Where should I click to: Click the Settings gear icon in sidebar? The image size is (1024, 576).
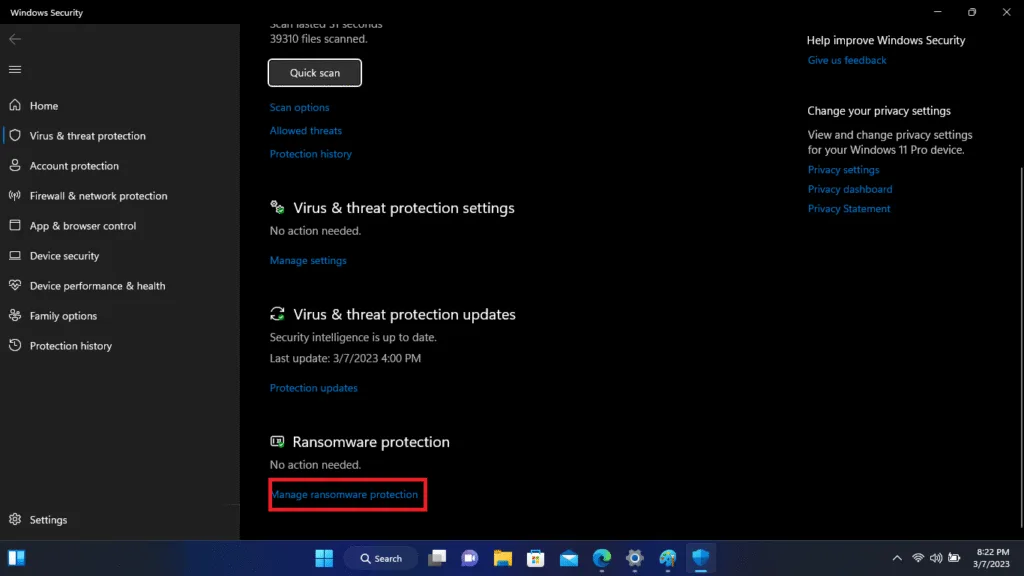click(15, 519)
